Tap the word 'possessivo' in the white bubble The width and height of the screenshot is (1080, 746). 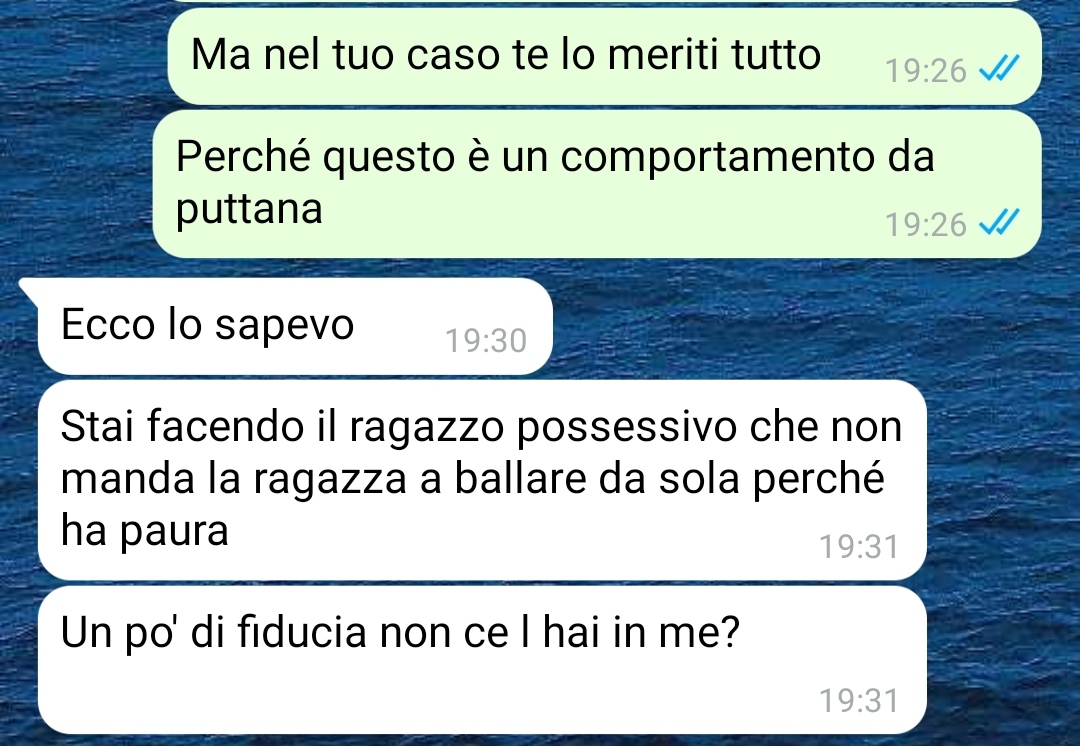point(626,428)
